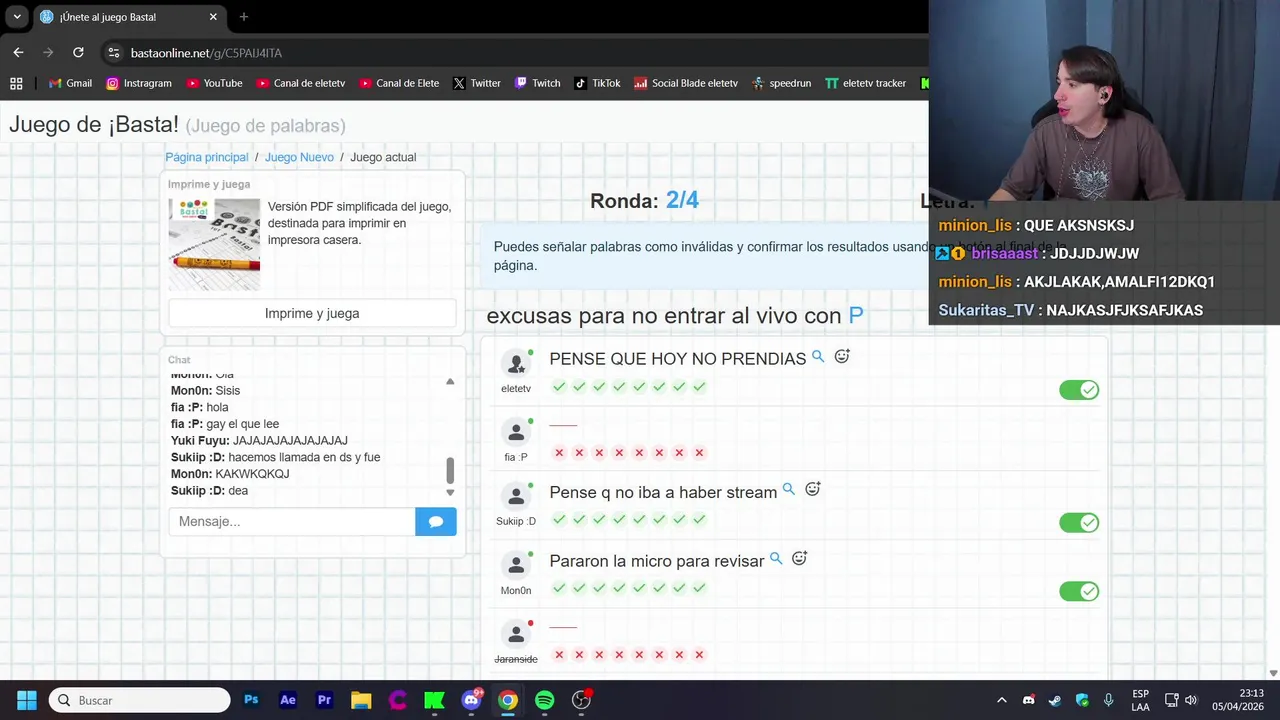Click microphone icon in system tray
Screen dimensions: 1280x720
coord(1108,700)
